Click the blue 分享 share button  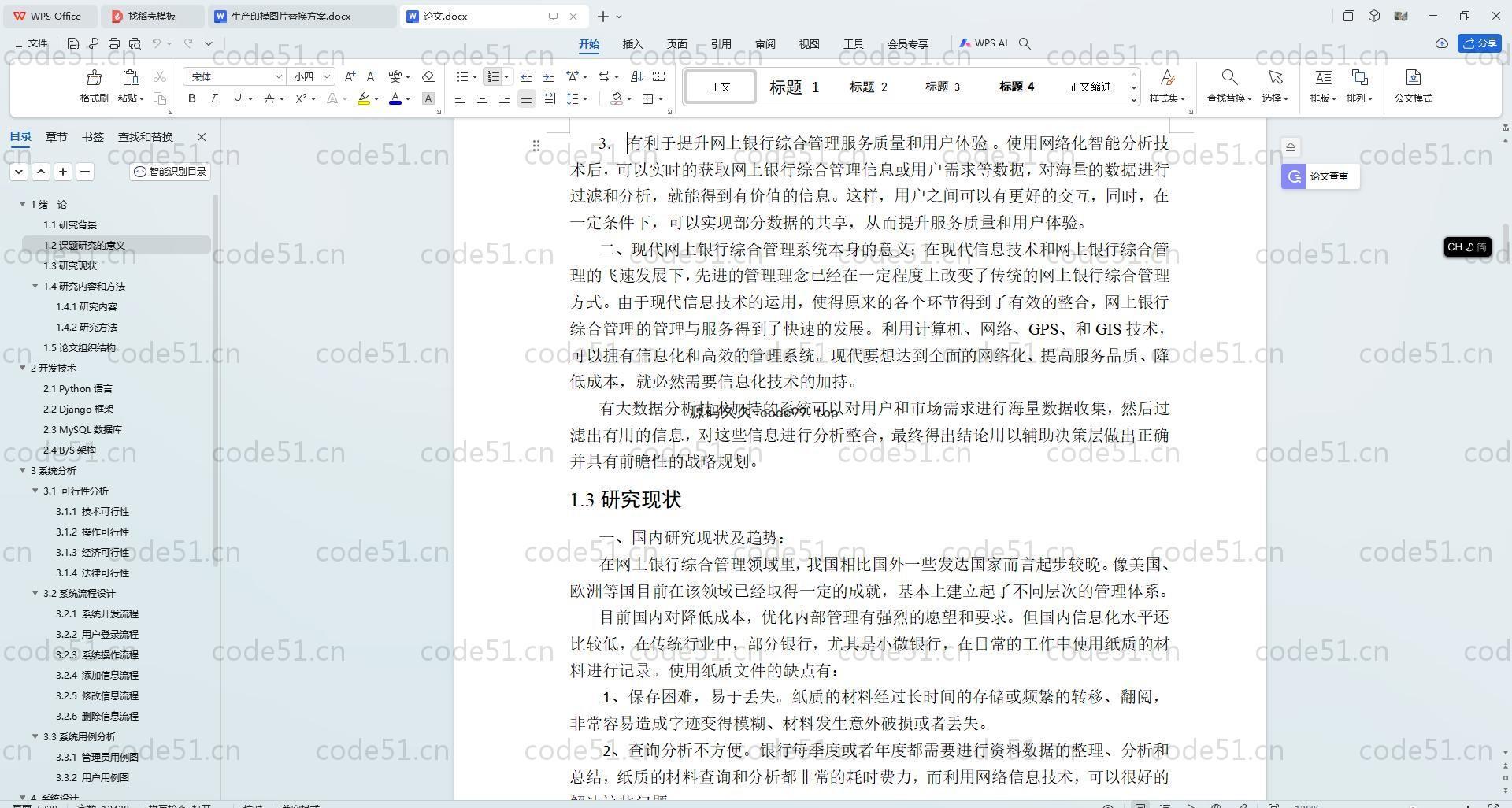pos(1480,43)
